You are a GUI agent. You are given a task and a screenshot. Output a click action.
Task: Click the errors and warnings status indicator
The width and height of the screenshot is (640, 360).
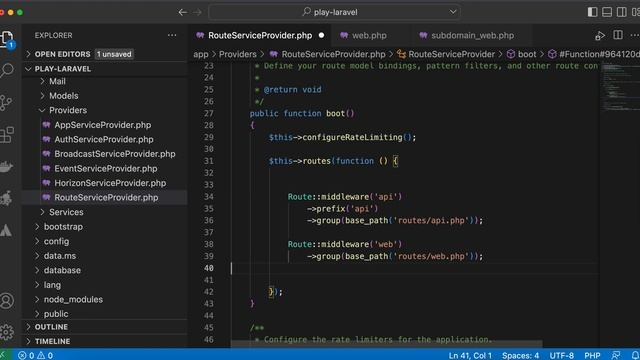[36, 356]
